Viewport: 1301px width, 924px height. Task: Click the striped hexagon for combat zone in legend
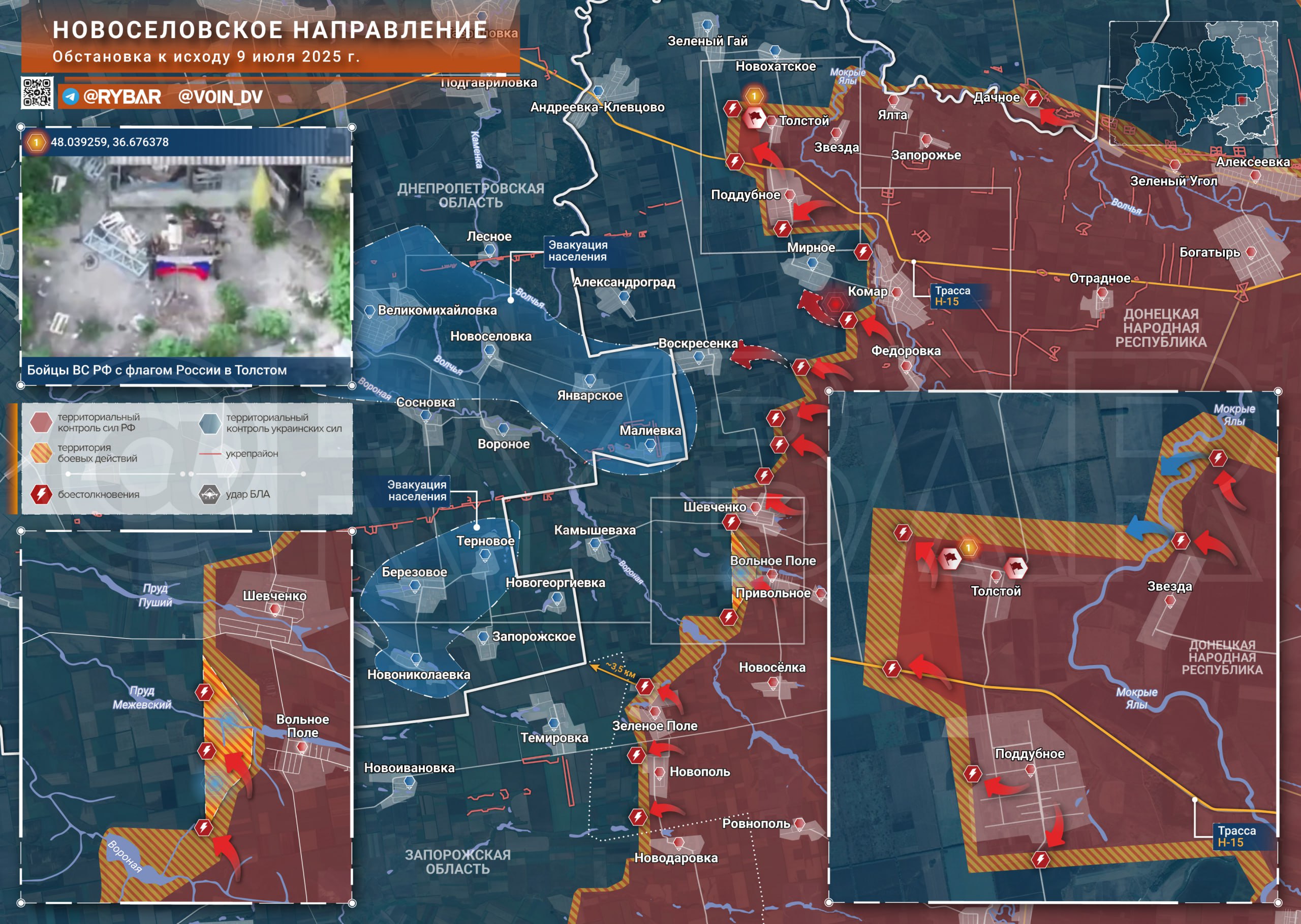(x=42, y=453)
